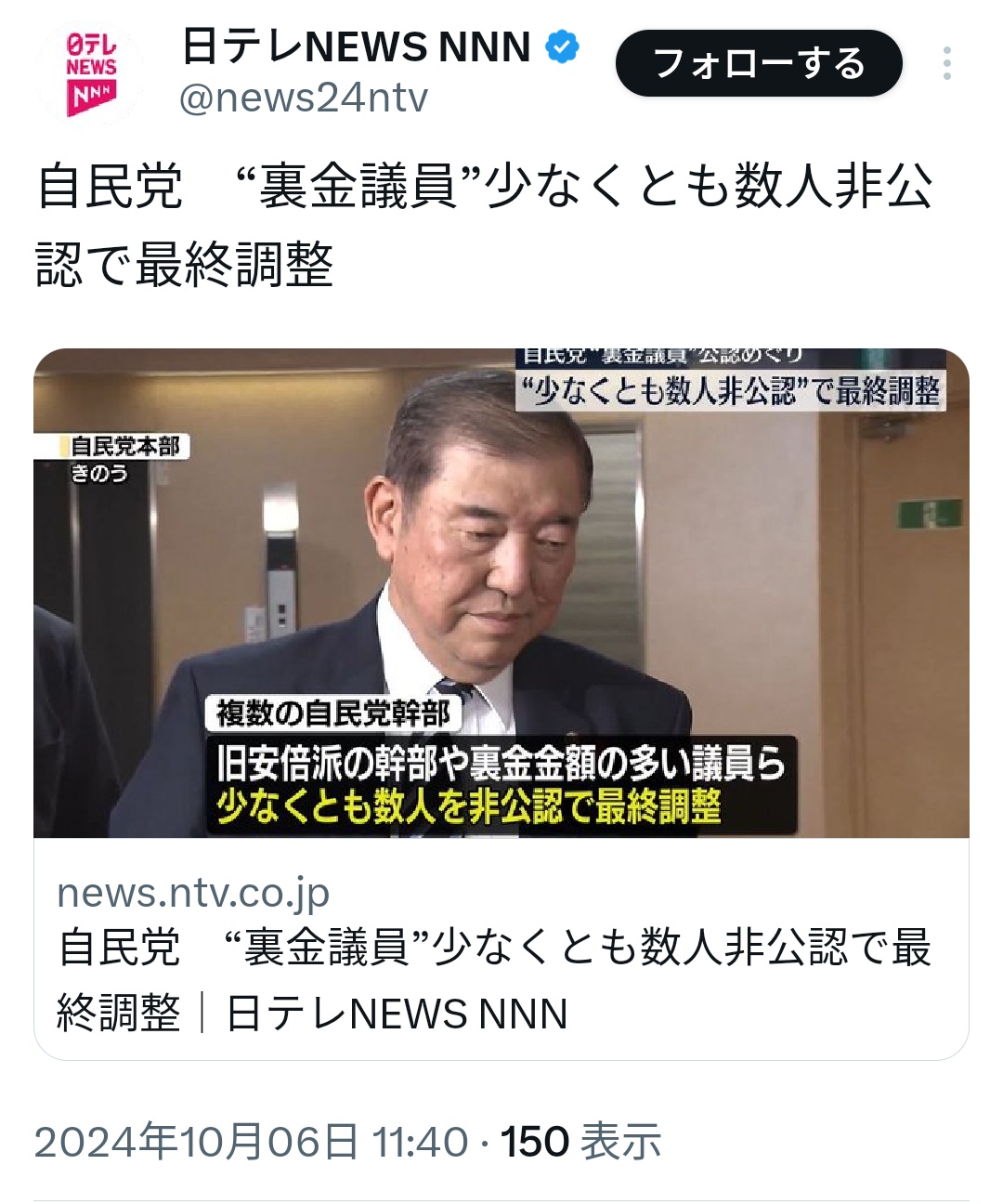View the 150 表示 view count
The width and height of the screenshot is (1003, 1204).
coord(581,1142)
